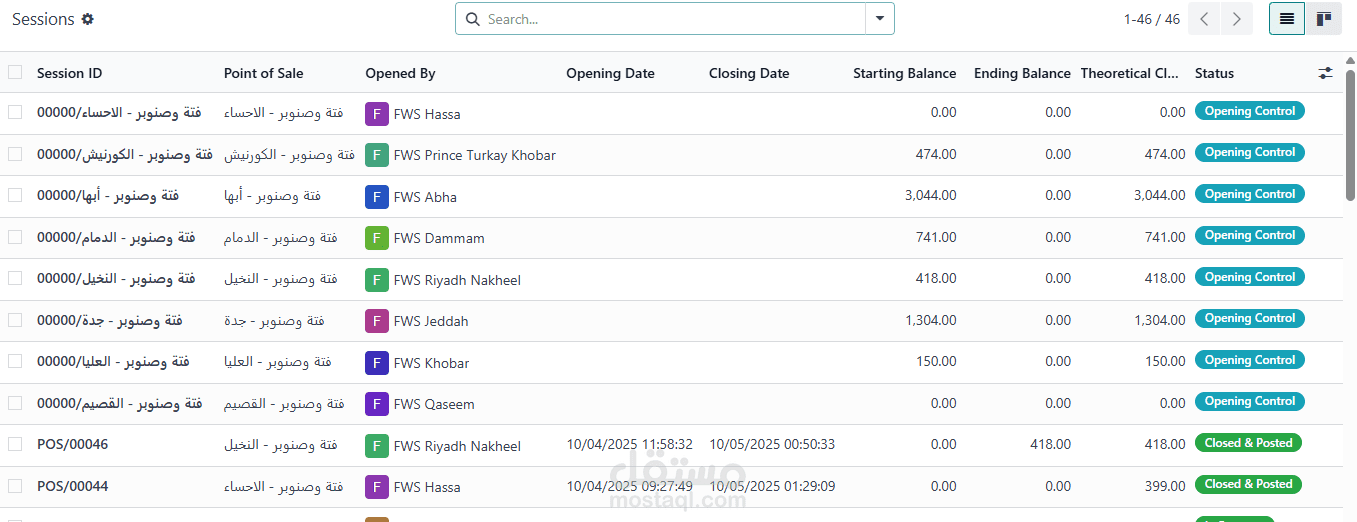This screenshot has height=522, width=1357.
Task: Switch to list view
Action: coord(1287,19)
